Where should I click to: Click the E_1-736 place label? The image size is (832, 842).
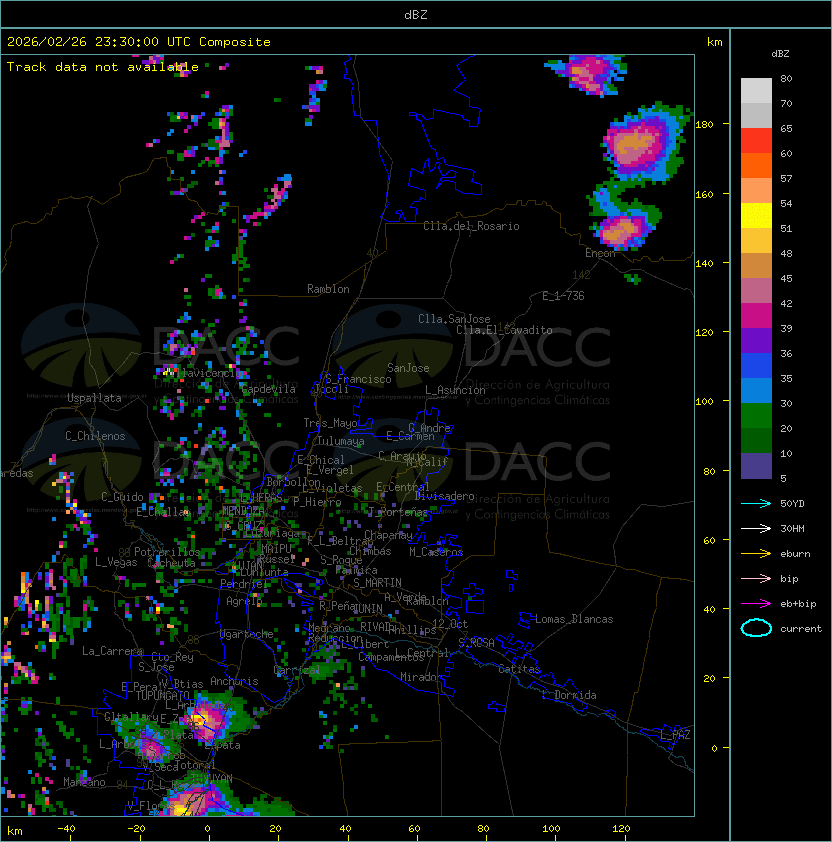point(563,296)
